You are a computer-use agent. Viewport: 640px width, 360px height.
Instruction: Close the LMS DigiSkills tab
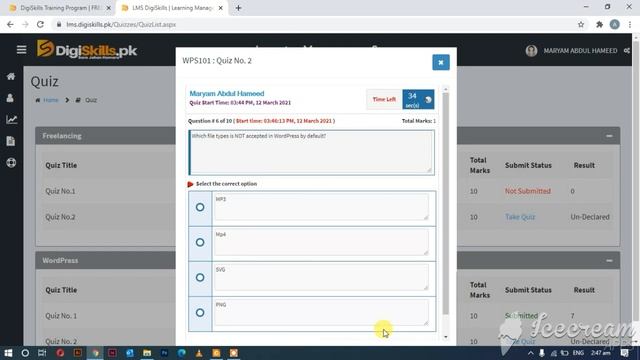point(221,8)
